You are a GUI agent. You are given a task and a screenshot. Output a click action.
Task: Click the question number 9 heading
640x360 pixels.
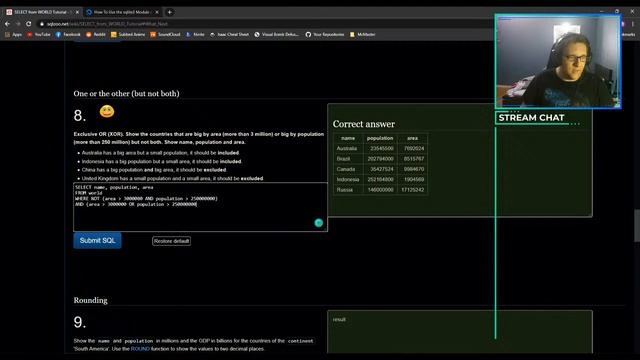pos(80,322)
